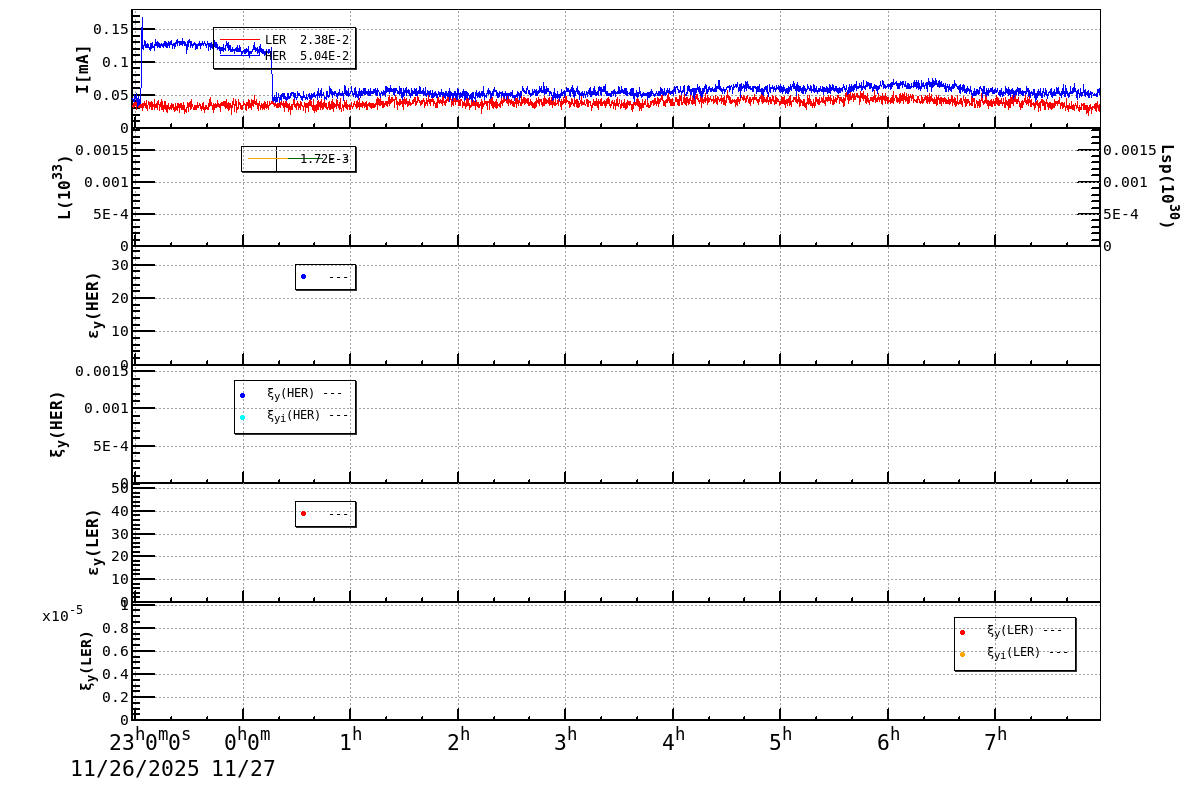Click the 5h time axis label

[781, 740]
